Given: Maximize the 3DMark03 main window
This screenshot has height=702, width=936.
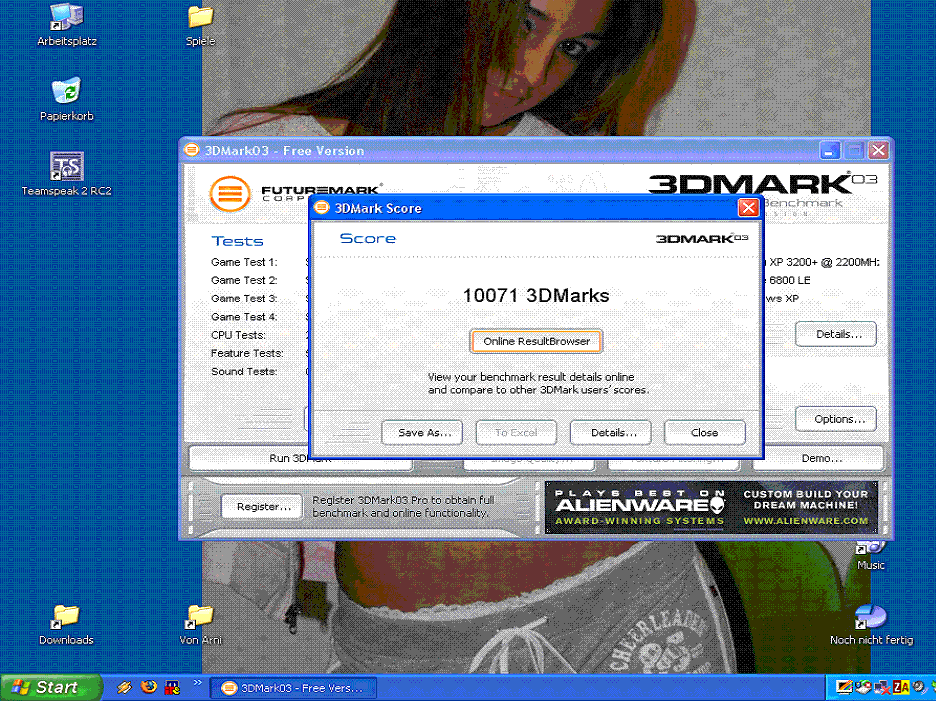Looking at the screenshot, I should (854, 150).
